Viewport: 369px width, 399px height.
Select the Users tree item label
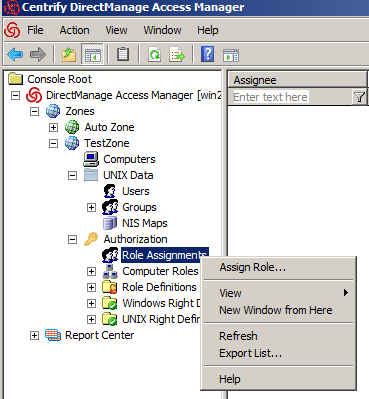pyautogui.click(x=136, y=191)
